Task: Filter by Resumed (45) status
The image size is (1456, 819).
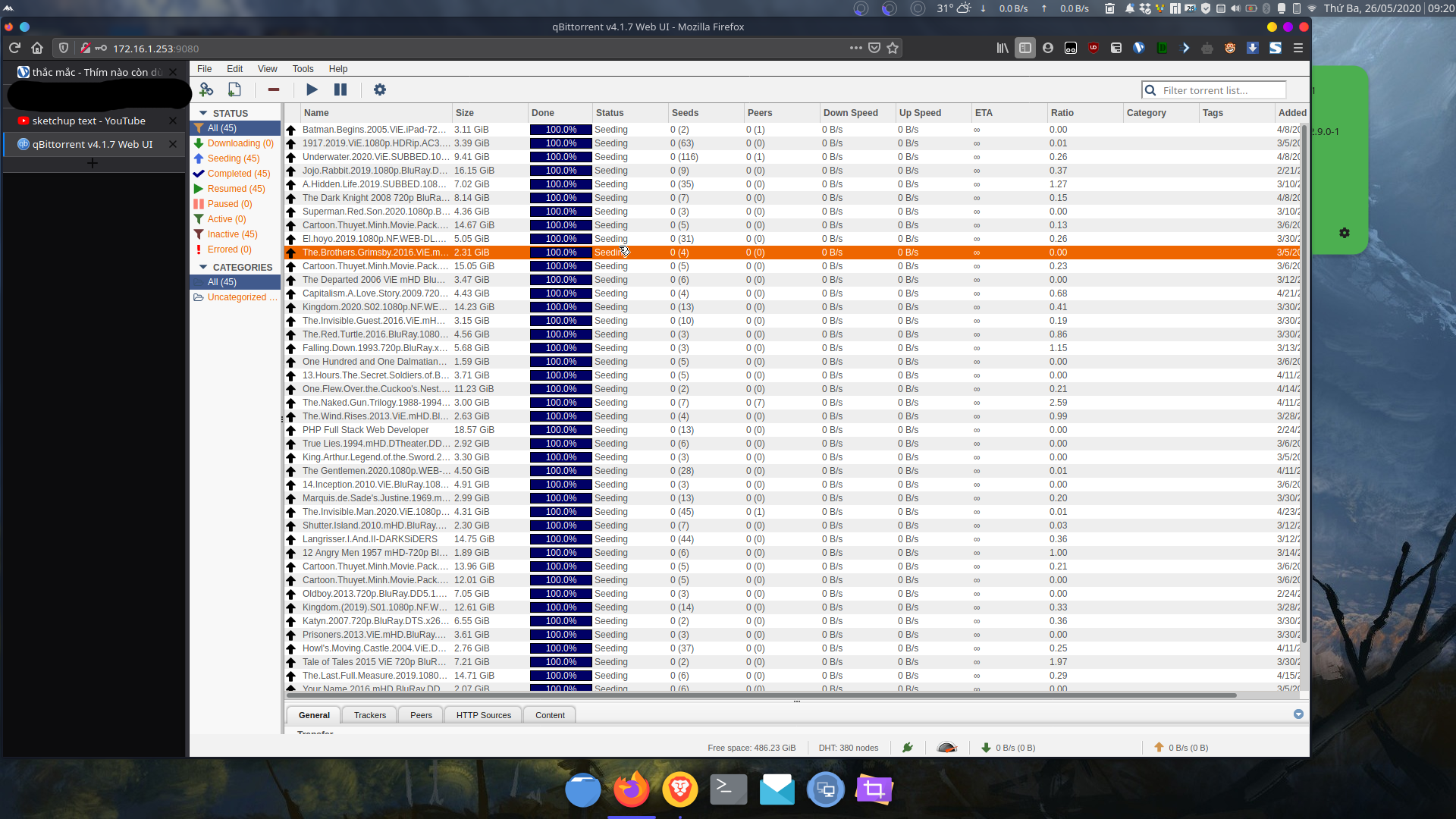Action: [x=234, y=189]
